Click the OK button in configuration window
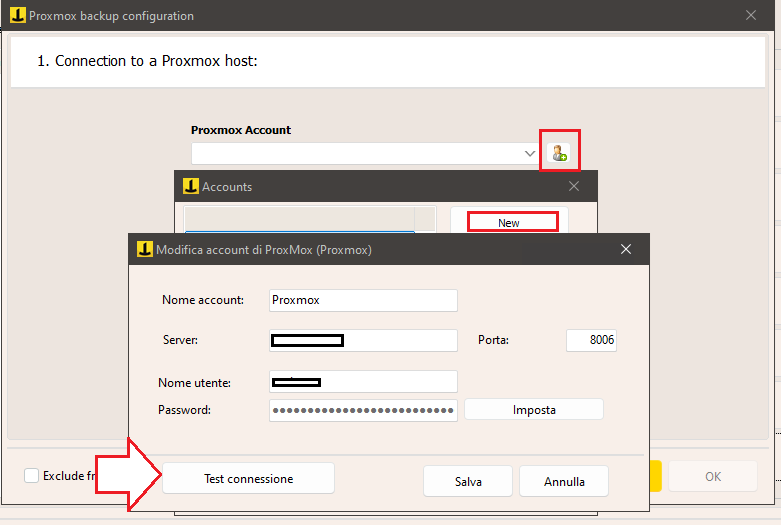Screen dimensions: 781x525 712,476
